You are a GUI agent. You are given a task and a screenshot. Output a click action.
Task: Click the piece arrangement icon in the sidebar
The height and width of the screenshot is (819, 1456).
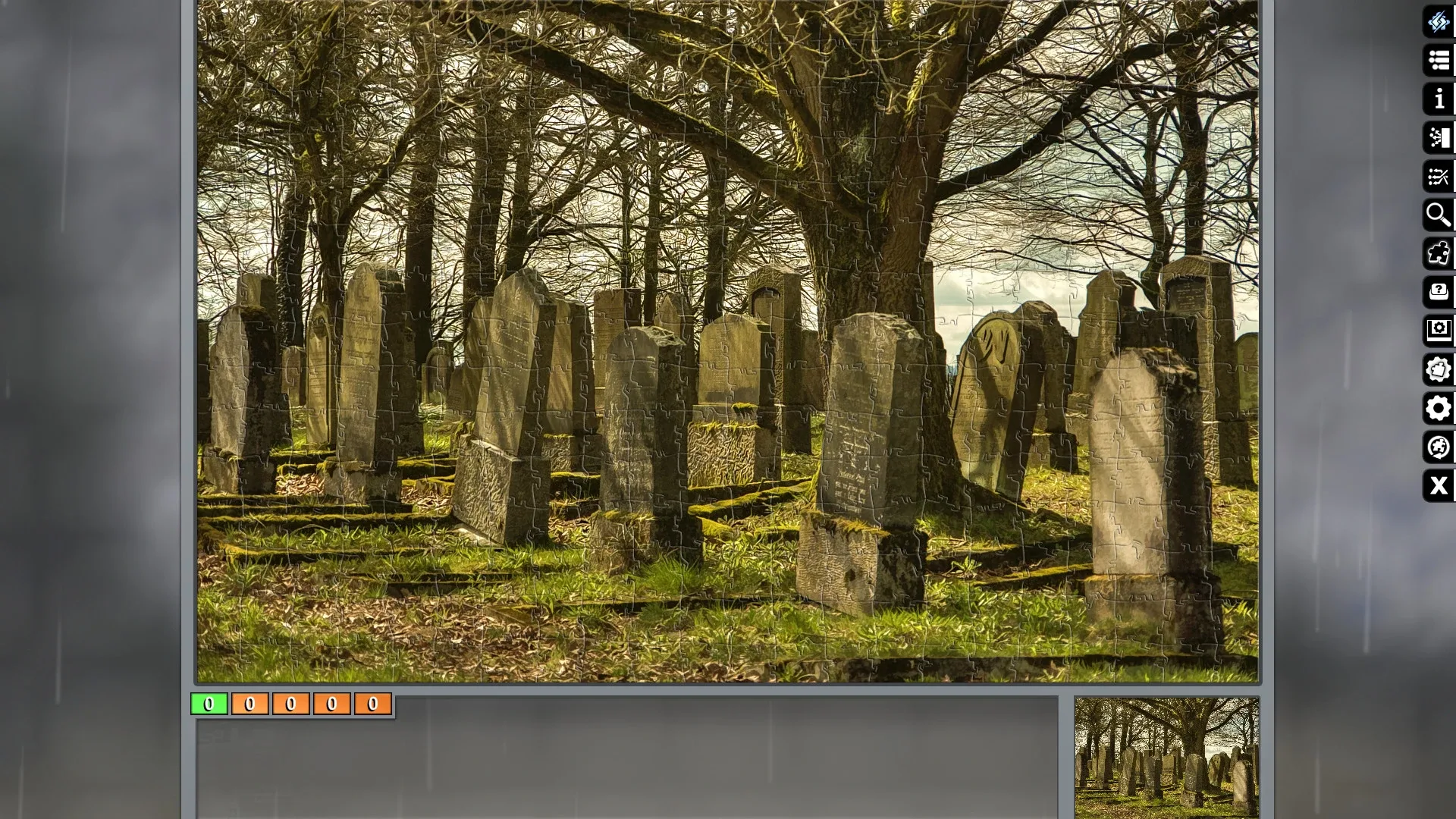pos(1439,177)
